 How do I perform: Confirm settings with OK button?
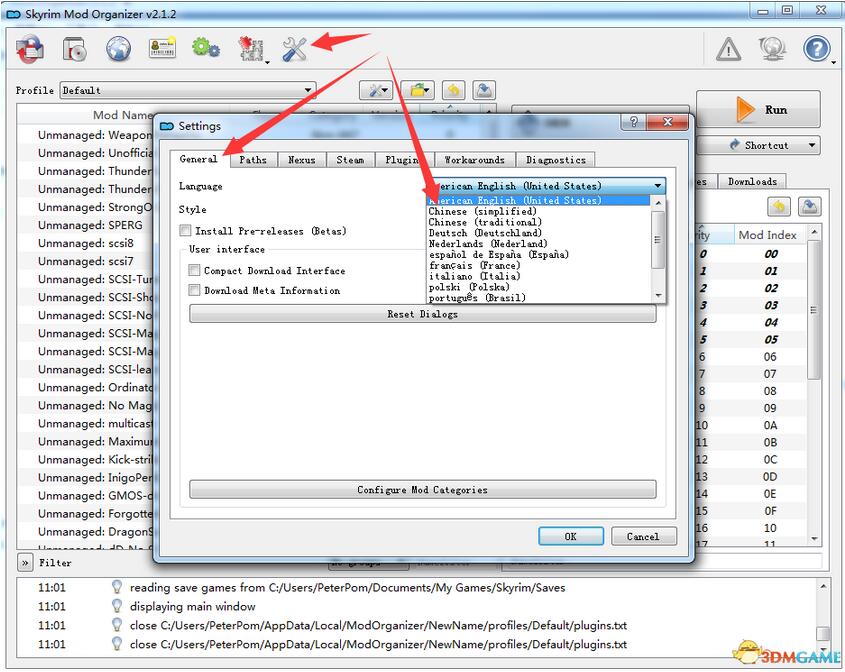click(571, 536)
